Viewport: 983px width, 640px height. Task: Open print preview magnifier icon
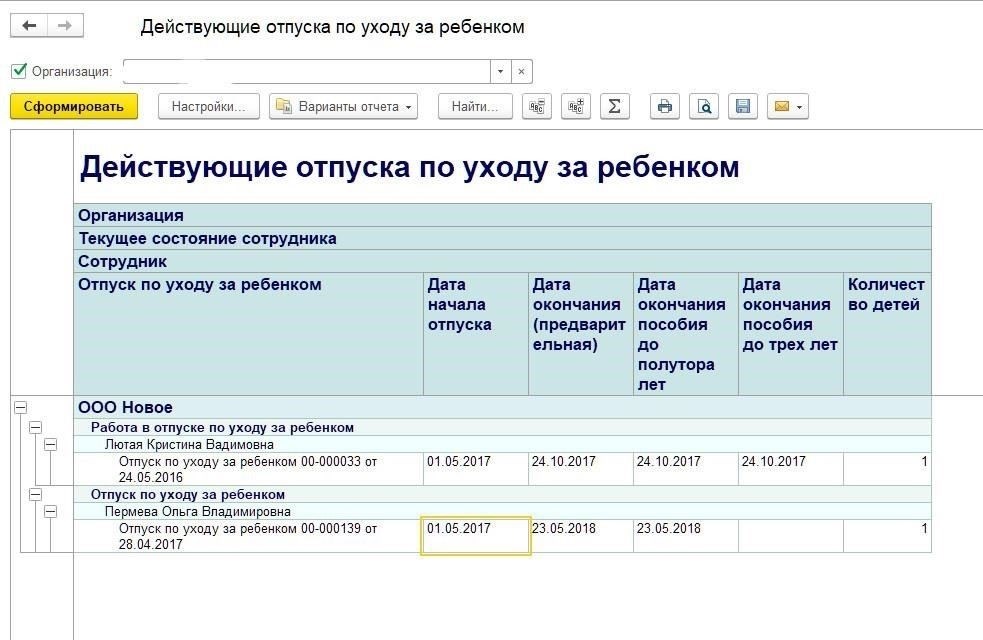click(x=703, y=107)
